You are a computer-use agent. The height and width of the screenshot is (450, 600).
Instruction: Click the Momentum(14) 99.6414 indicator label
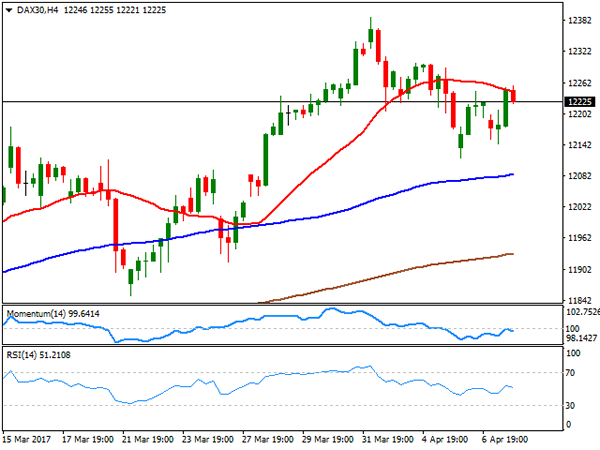pyautogui.click(x=53, y=314)
